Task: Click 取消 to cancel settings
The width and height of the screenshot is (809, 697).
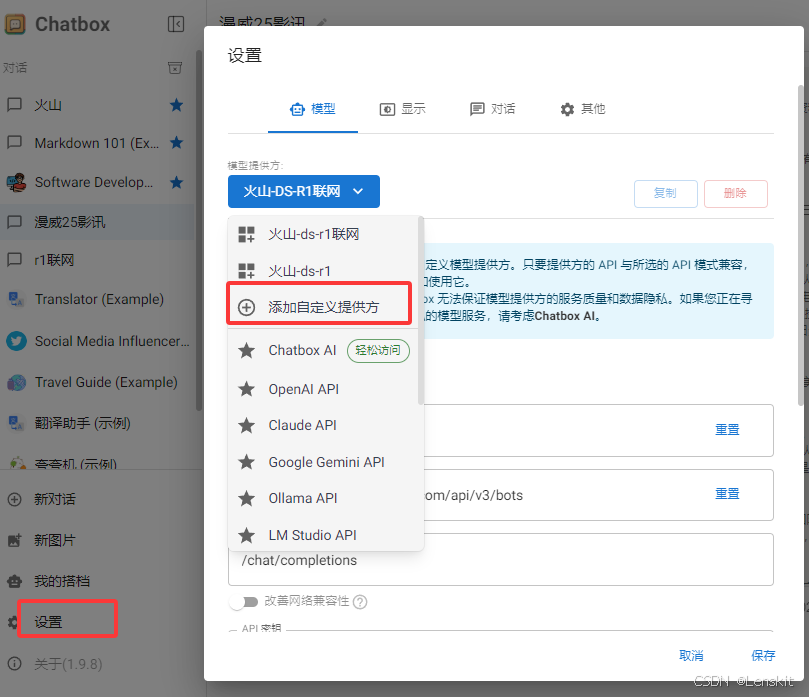Action: pyautogui.click(x=691, y=655)
